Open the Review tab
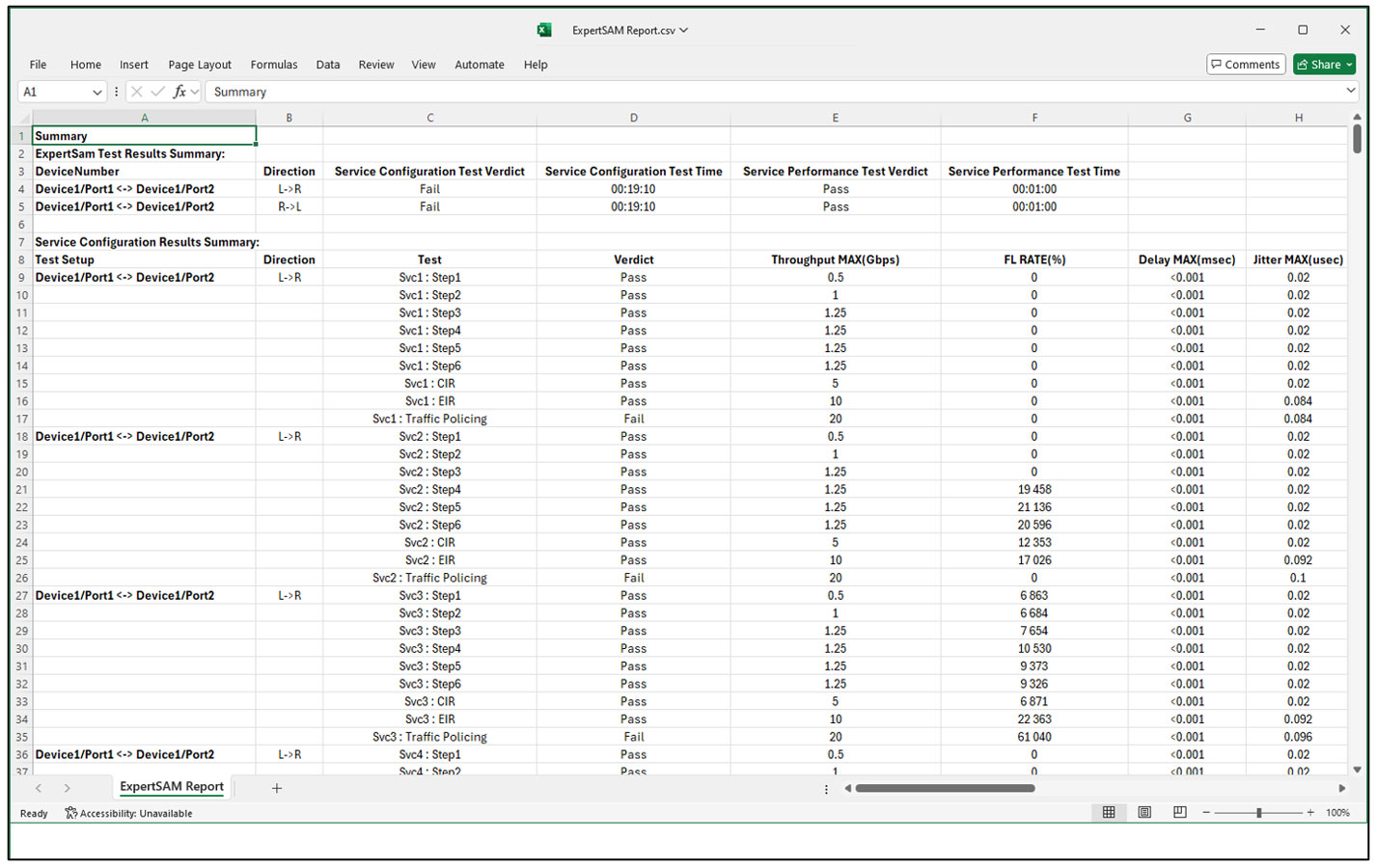 [x=376, y=65]
